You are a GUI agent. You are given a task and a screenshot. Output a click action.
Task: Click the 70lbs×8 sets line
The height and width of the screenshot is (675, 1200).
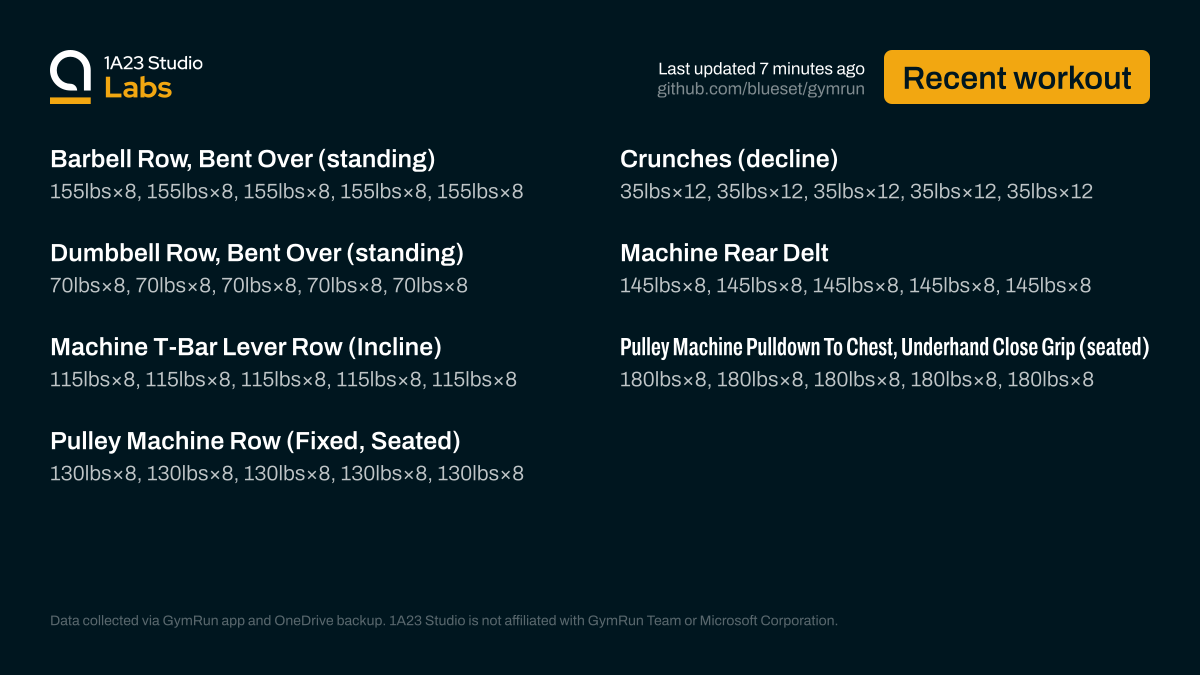coord(259,286)
